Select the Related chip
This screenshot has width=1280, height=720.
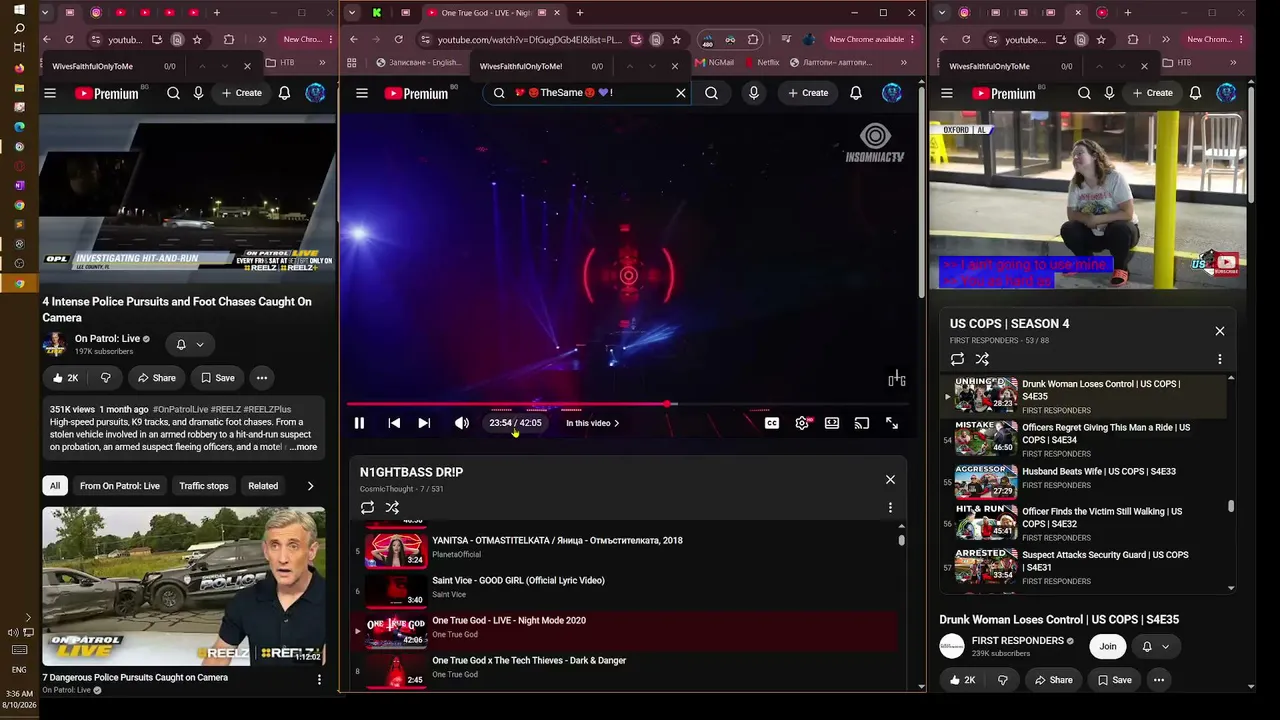pos(263,486)
